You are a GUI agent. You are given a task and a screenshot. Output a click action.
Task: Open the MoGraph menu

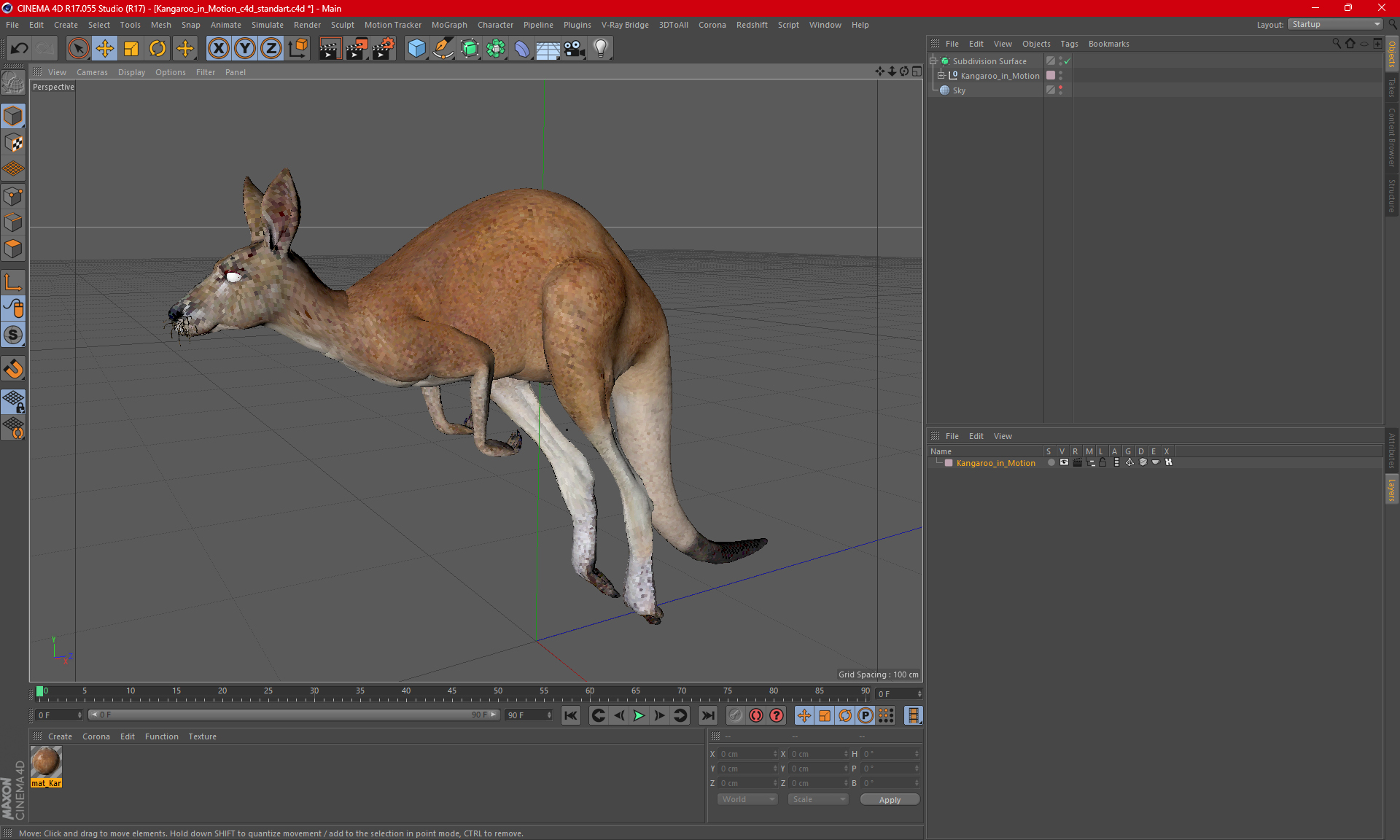pos(449,25)
